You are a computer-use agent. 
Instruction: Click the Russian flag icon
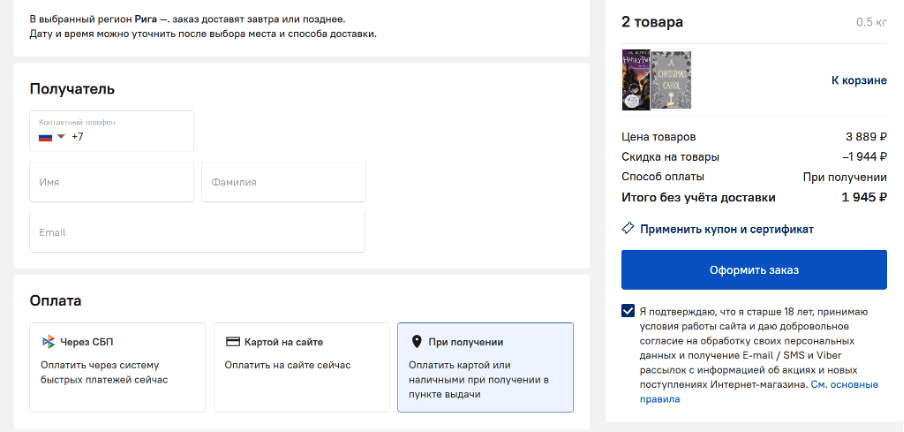click(x=45, y=136)
